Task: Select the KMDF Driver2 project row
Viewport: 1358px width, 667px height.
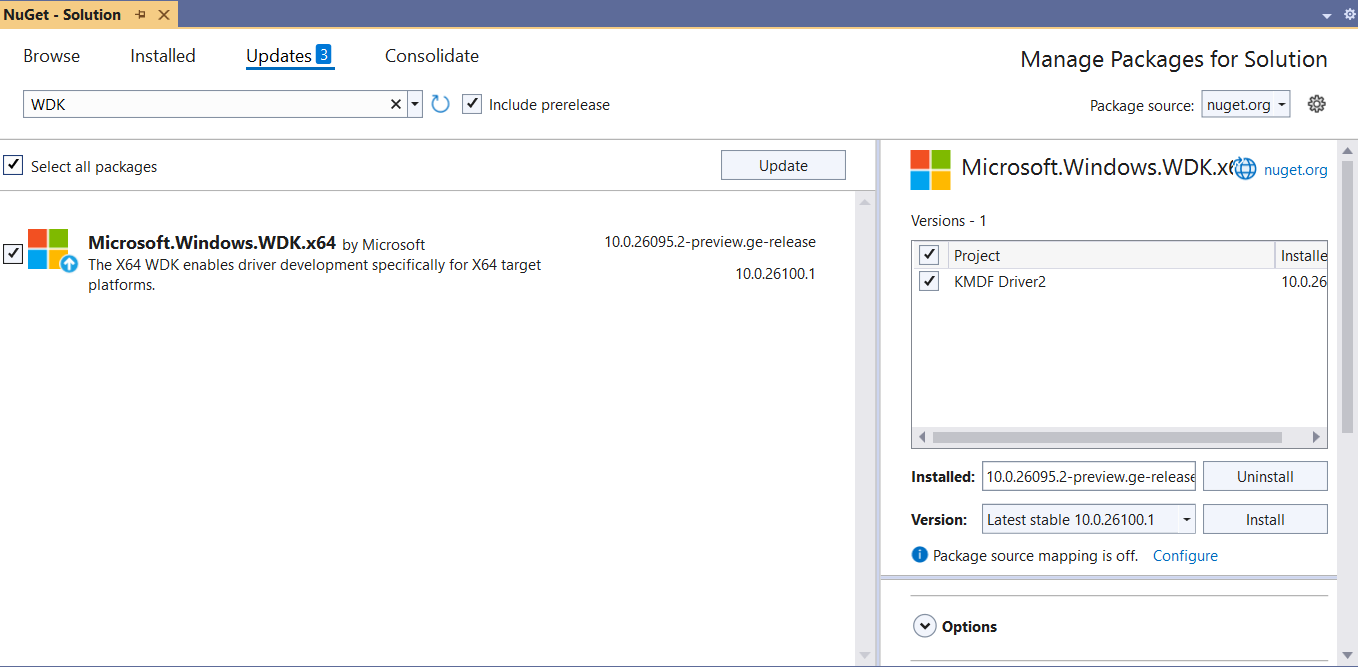Action: (x=1120, y=281)
